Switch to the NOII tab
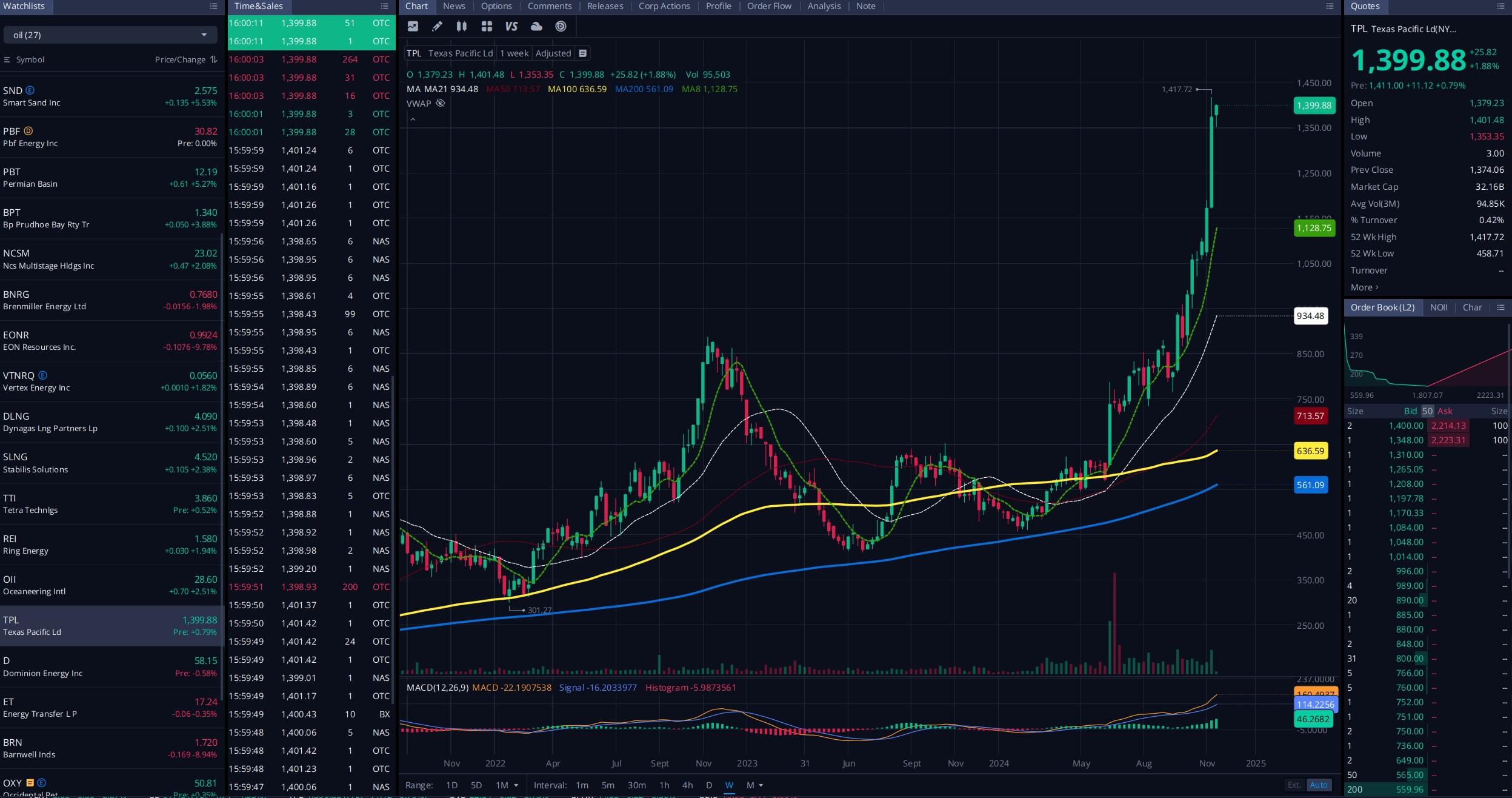The image size is (1512, 798). click(1439, 307)
